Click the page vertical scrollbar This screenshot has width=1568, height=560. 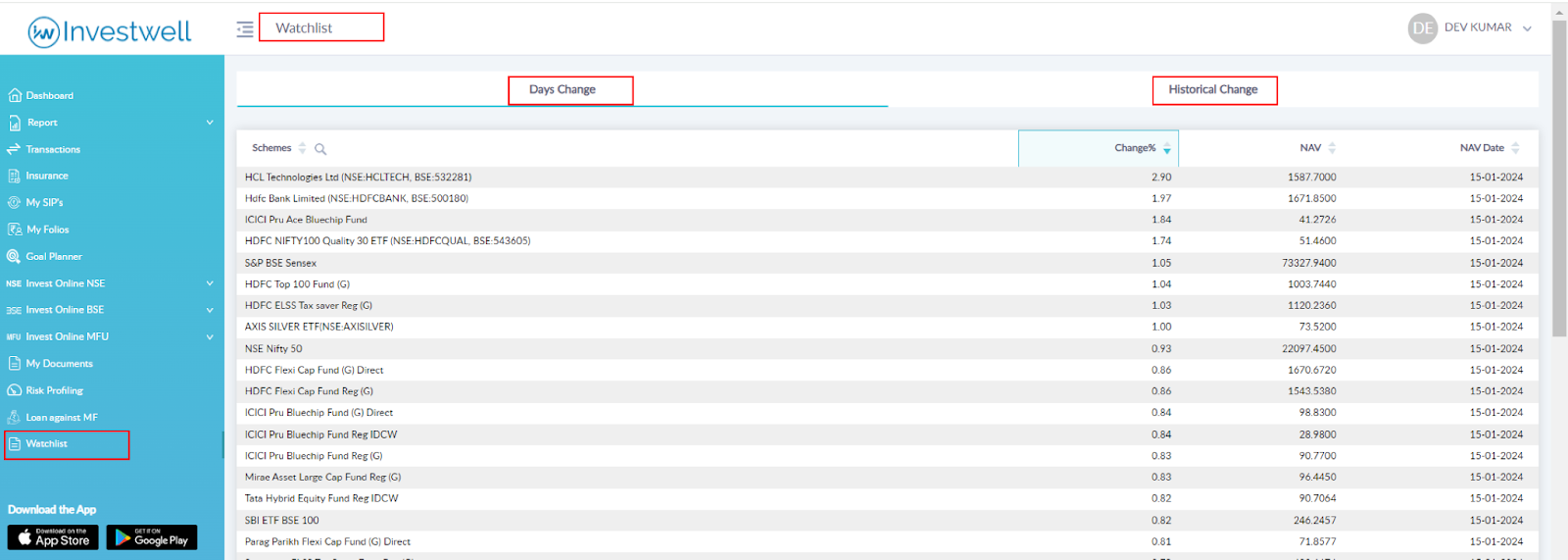(x=1559, y=177)
